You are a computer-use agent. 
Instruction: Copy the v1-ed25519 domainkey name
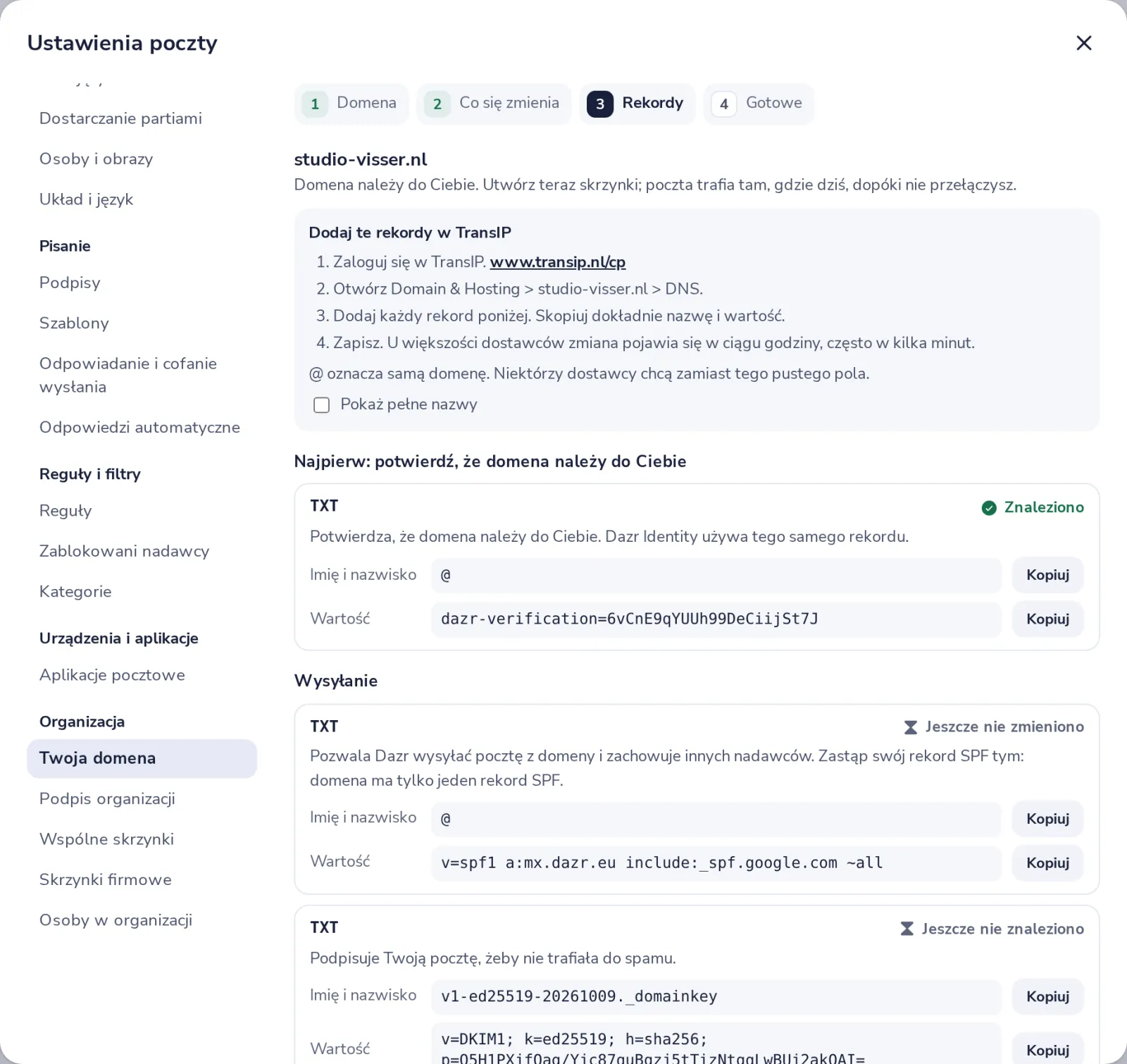point(1047,997)
